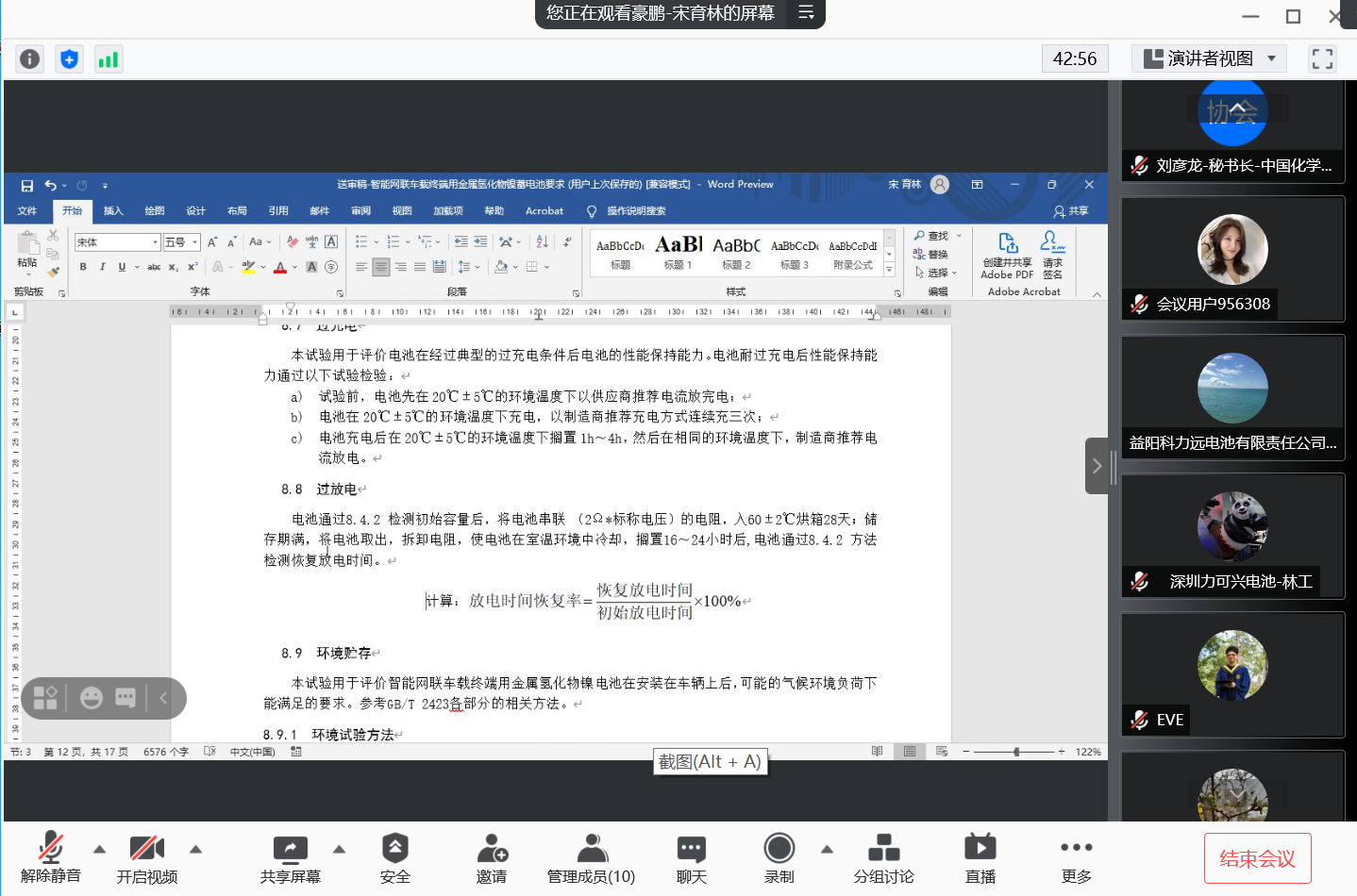Open the screen-sharing options menu at top
This screenshot has height=896, width=1357.
coord(806,13)
